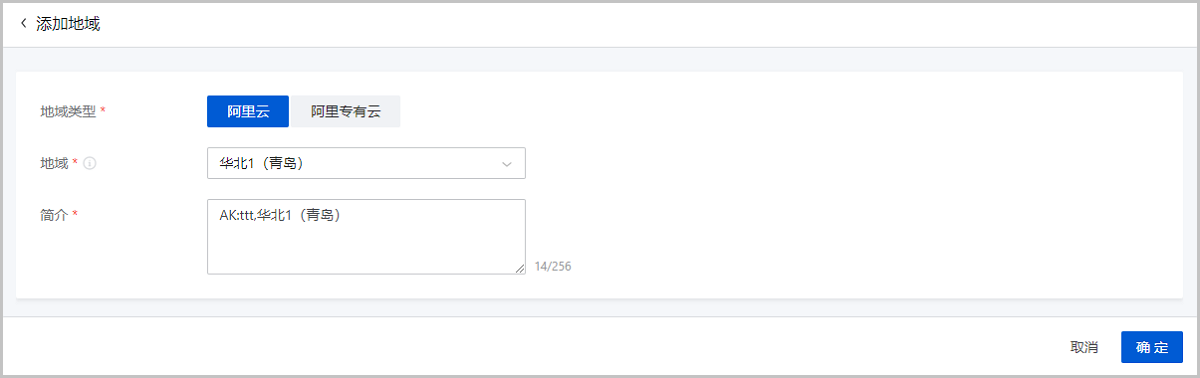The width and height of the screenshot is (1200, 378).
Task: Click the info icon next to 地域
Action: (x=90, y=163)
